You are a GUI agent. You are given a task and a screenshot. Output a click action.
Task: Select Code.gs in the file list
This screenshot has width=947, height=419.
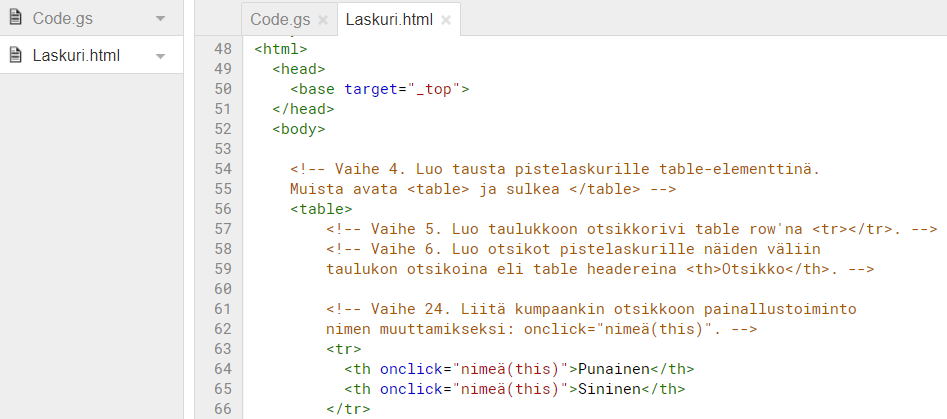(x=64, y=19)
